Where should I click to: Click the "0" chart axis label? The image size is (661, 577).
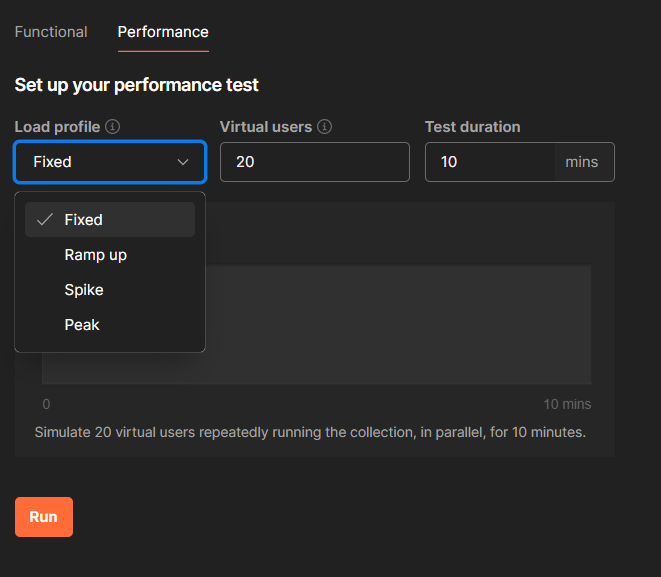pyautogui.click(x=46, y=404)
